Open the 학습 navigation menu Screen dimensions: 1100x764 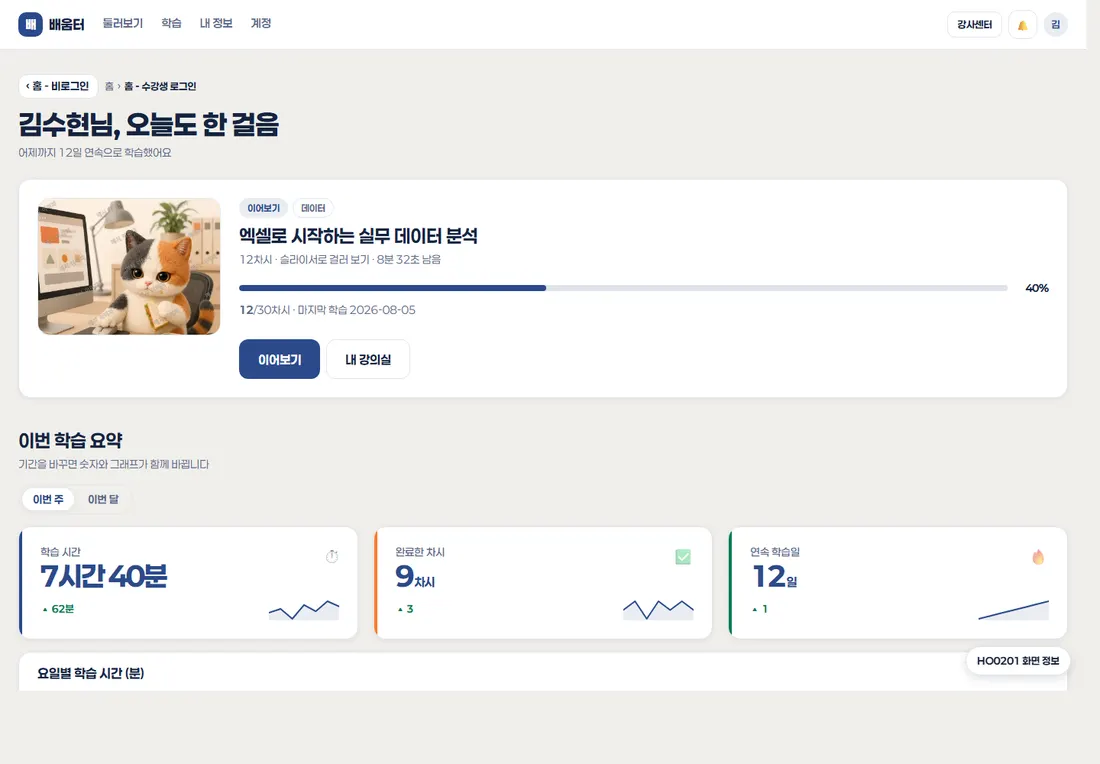(171, 23)
